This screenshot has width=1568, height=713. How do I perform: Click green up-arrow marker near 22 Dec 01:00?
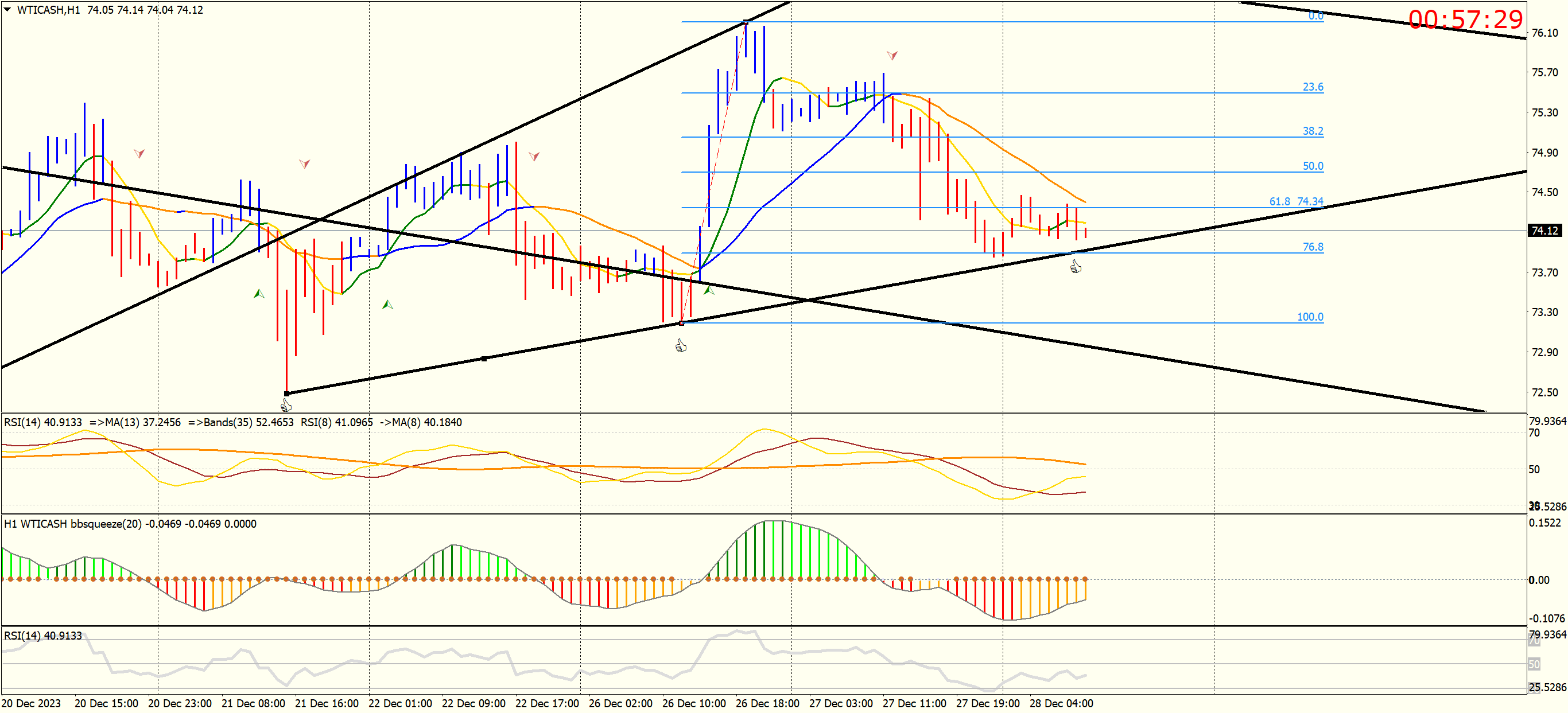pyautogui.click(x=387, y=304)
